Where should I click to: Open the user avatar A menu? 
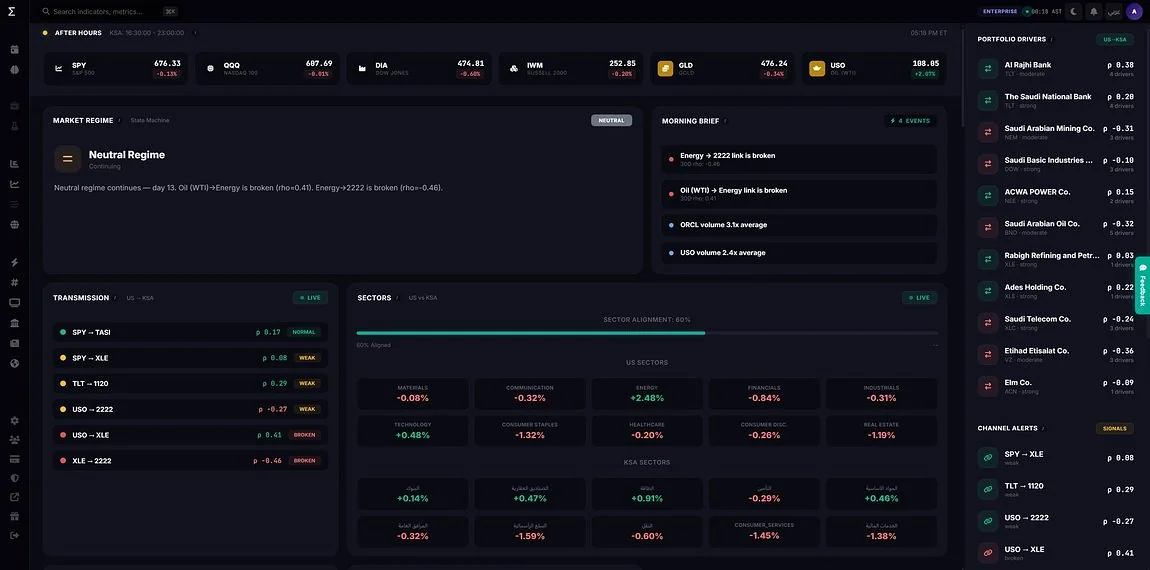point(1134,12)
